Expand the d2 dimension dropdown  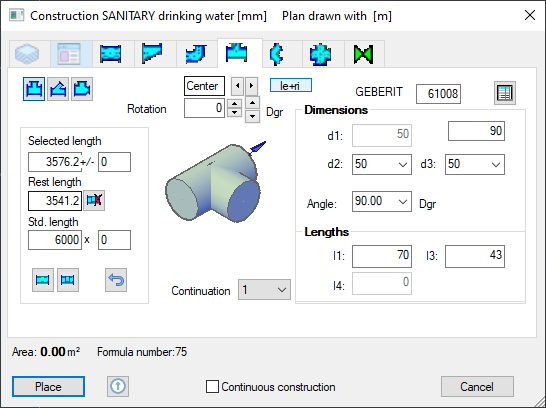coord(382,164)
